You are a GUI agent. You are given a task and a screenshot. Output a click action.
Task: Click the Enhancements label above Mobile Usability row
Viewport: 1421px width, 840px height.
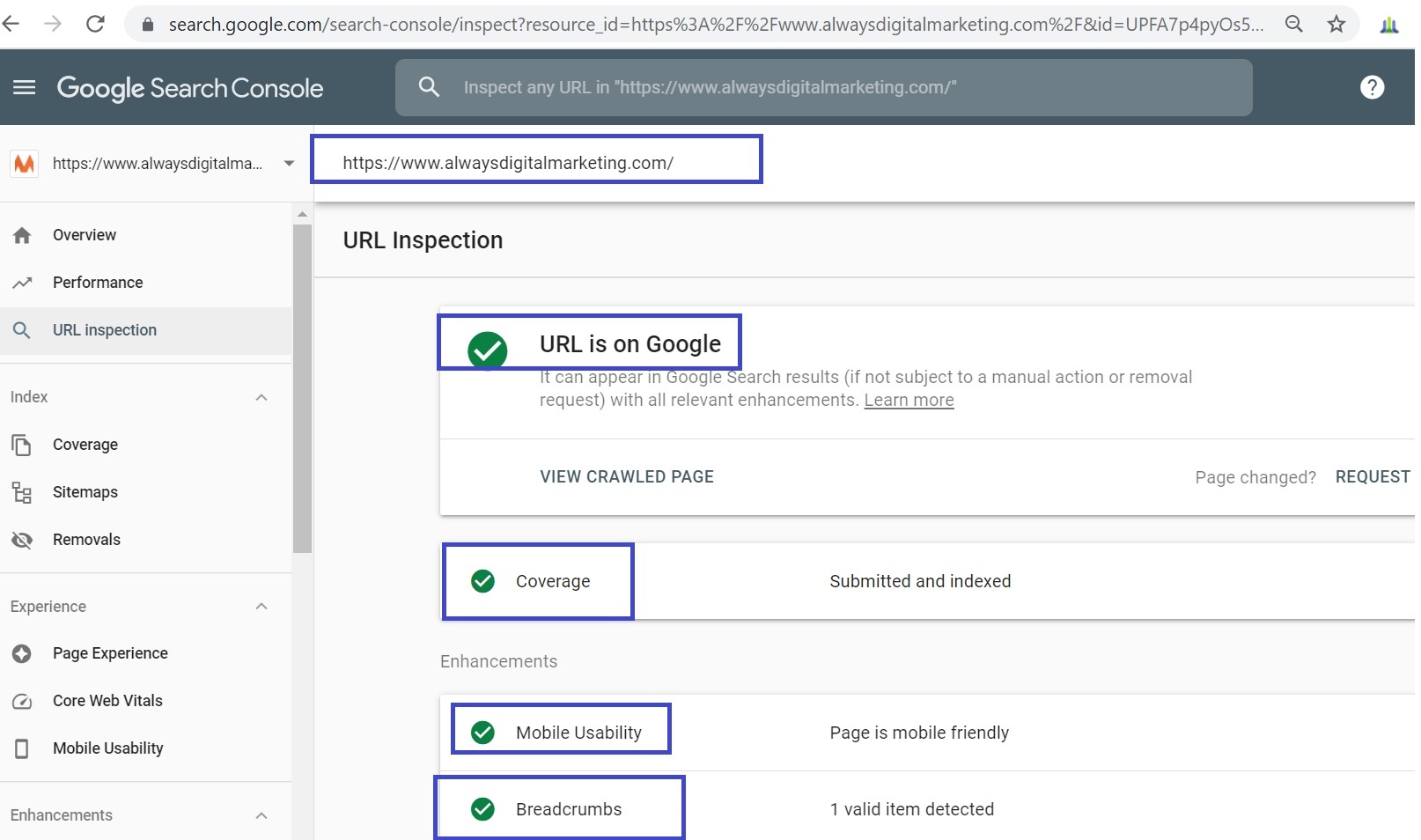click(498, 661)
